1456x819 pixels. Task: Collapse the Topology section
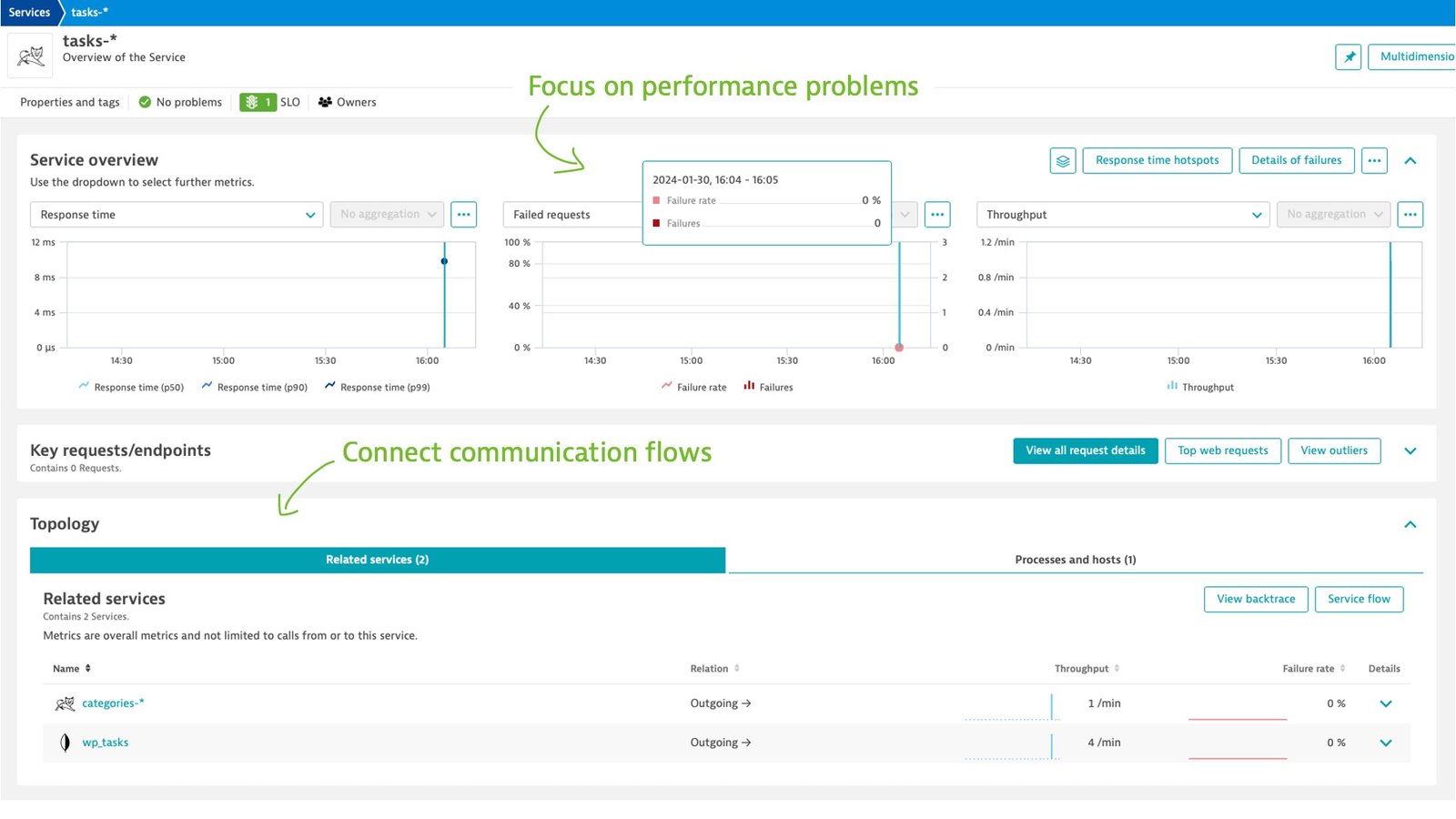click(1410, 524)
